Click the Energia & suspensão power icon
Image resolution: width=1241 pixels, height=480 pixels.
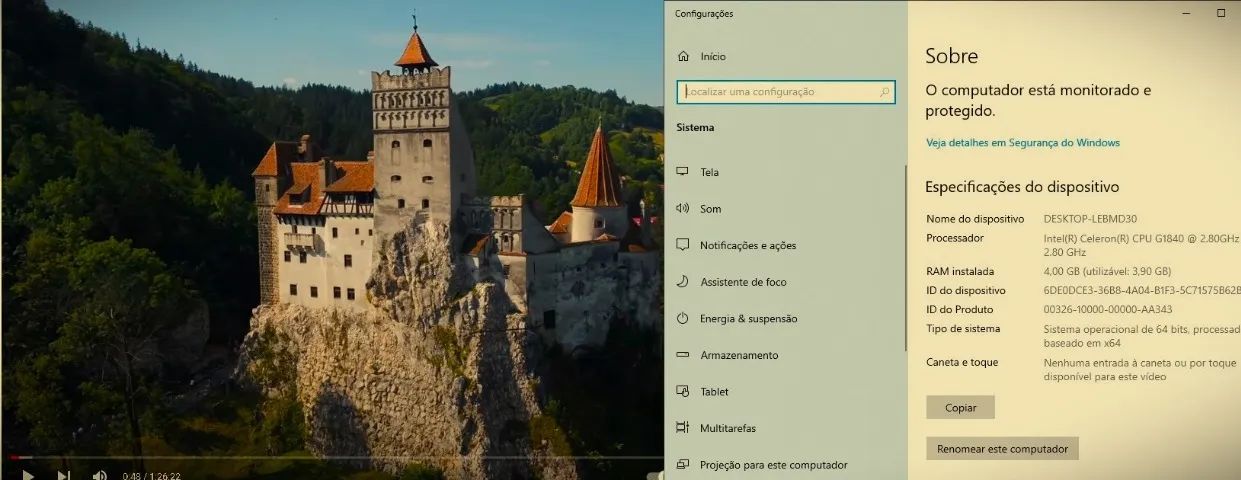683,318
